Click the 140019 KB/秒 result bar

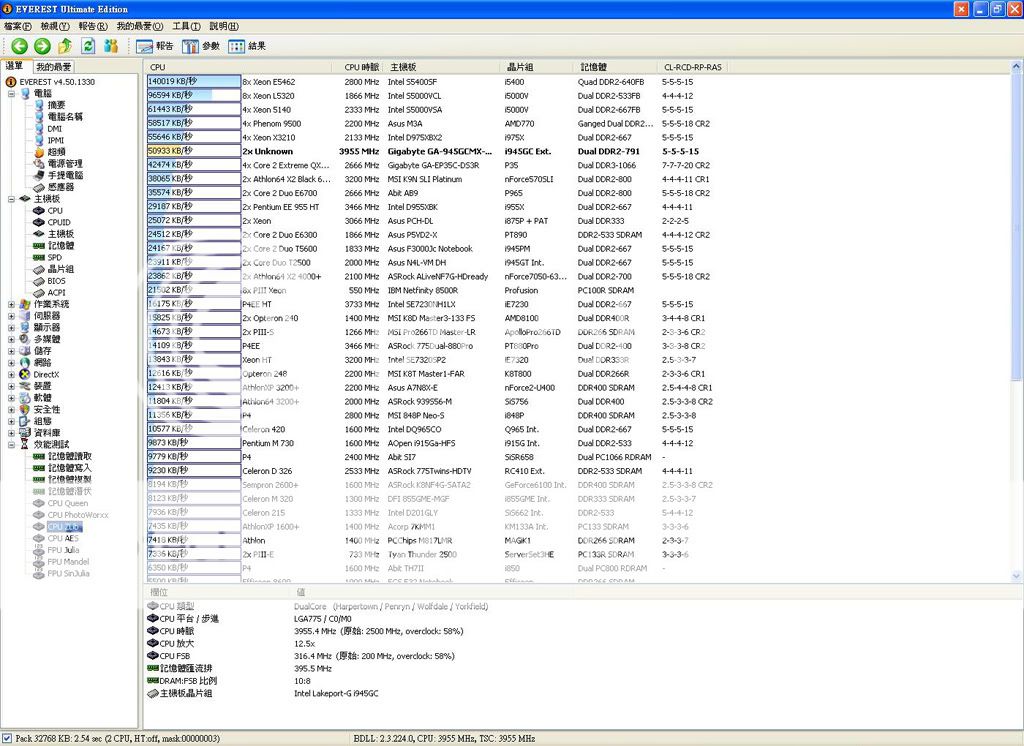pos(194,82)
